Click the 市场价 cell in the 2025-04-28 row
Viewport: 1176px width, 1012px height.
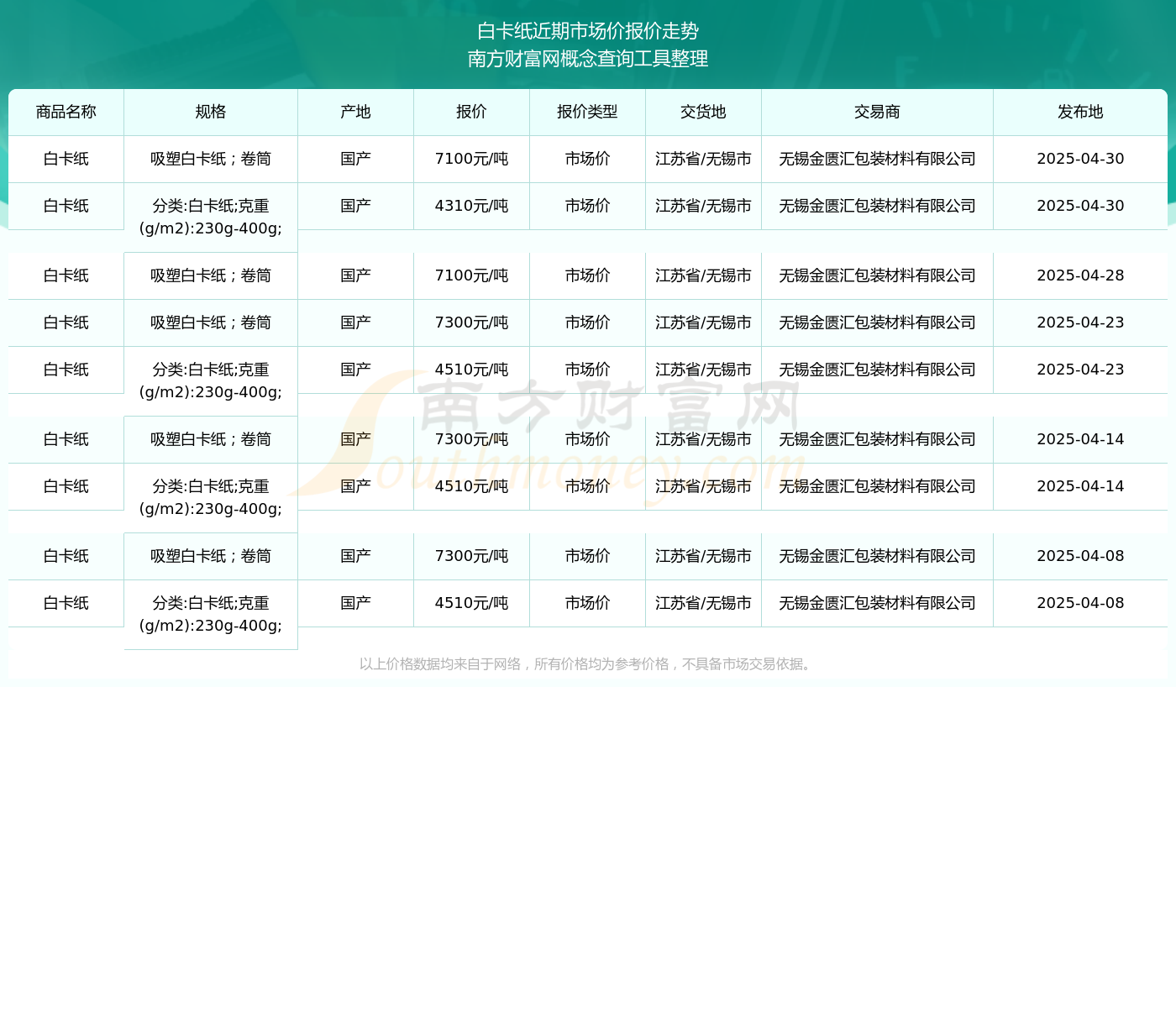(x=587, y=275)
